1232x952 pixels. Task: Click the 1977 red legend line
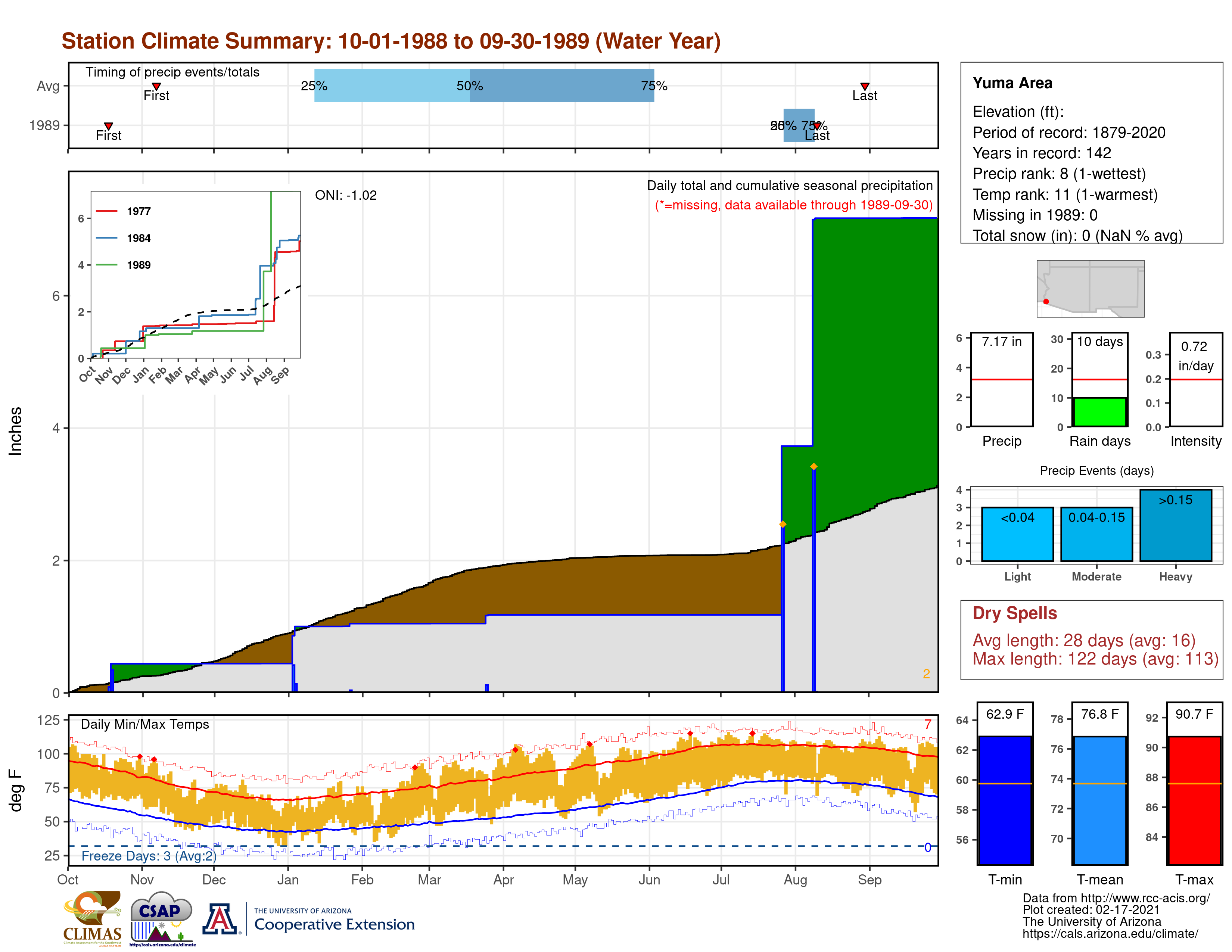107,211
